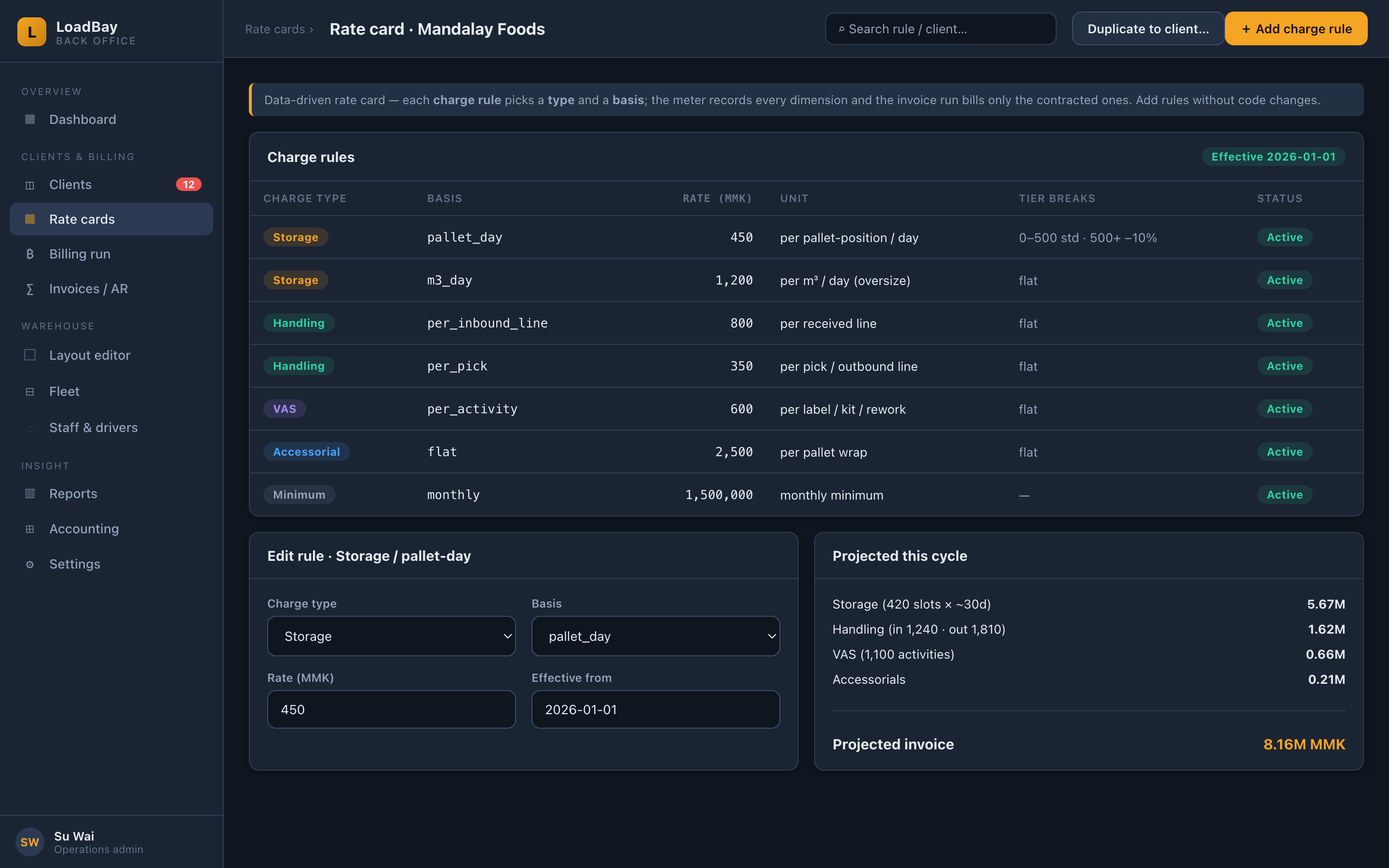The image size is (1389, 868).
Task: Click Duplicate to client button
Action: [x=1148, y=29]
